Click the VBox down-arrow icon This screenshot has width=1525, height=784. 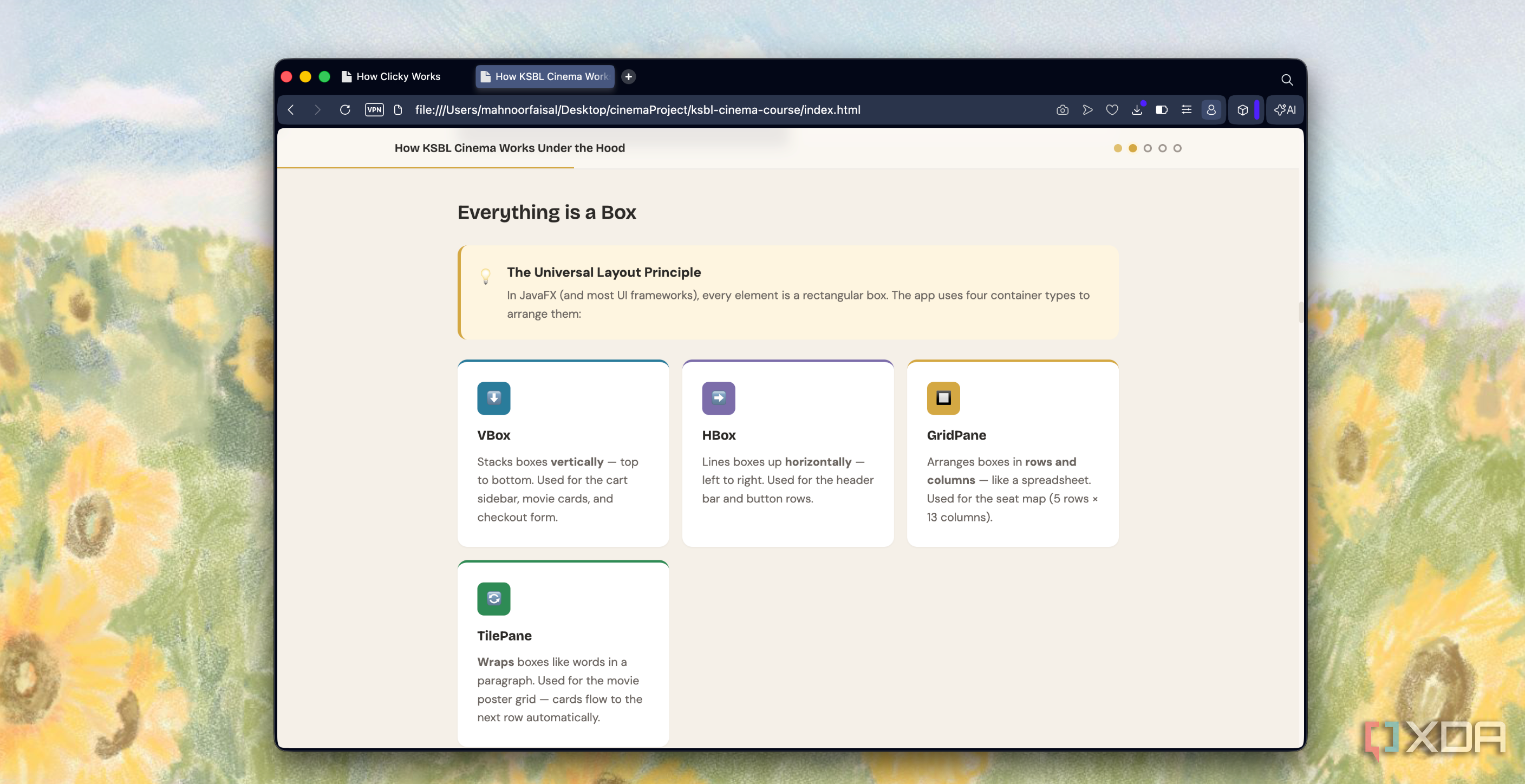494,398
